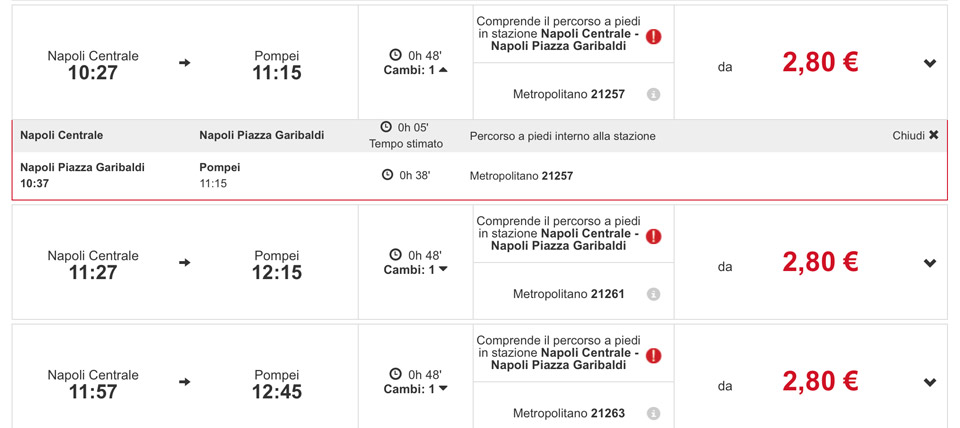Expand Cambi: 1 details for the 11:27 train
This screenshot has width=960, height=428.
443,270
